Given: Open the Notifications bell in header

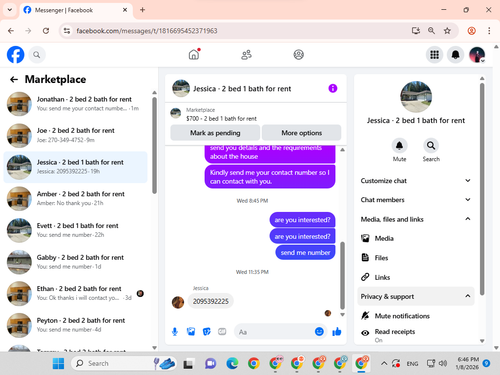Looking at the screenshot, I should click(x=455, y=55).
